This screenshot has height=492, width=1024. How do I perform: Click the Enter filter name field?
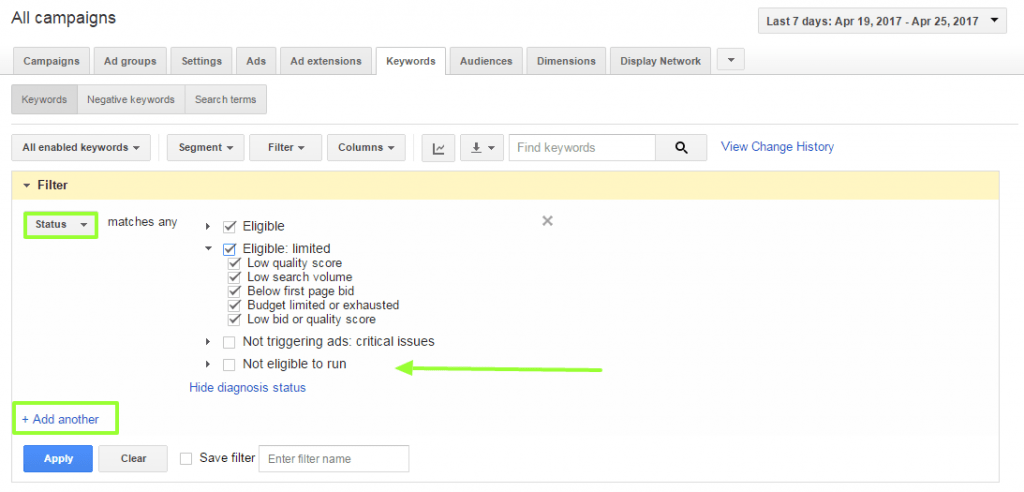[333, 459]
